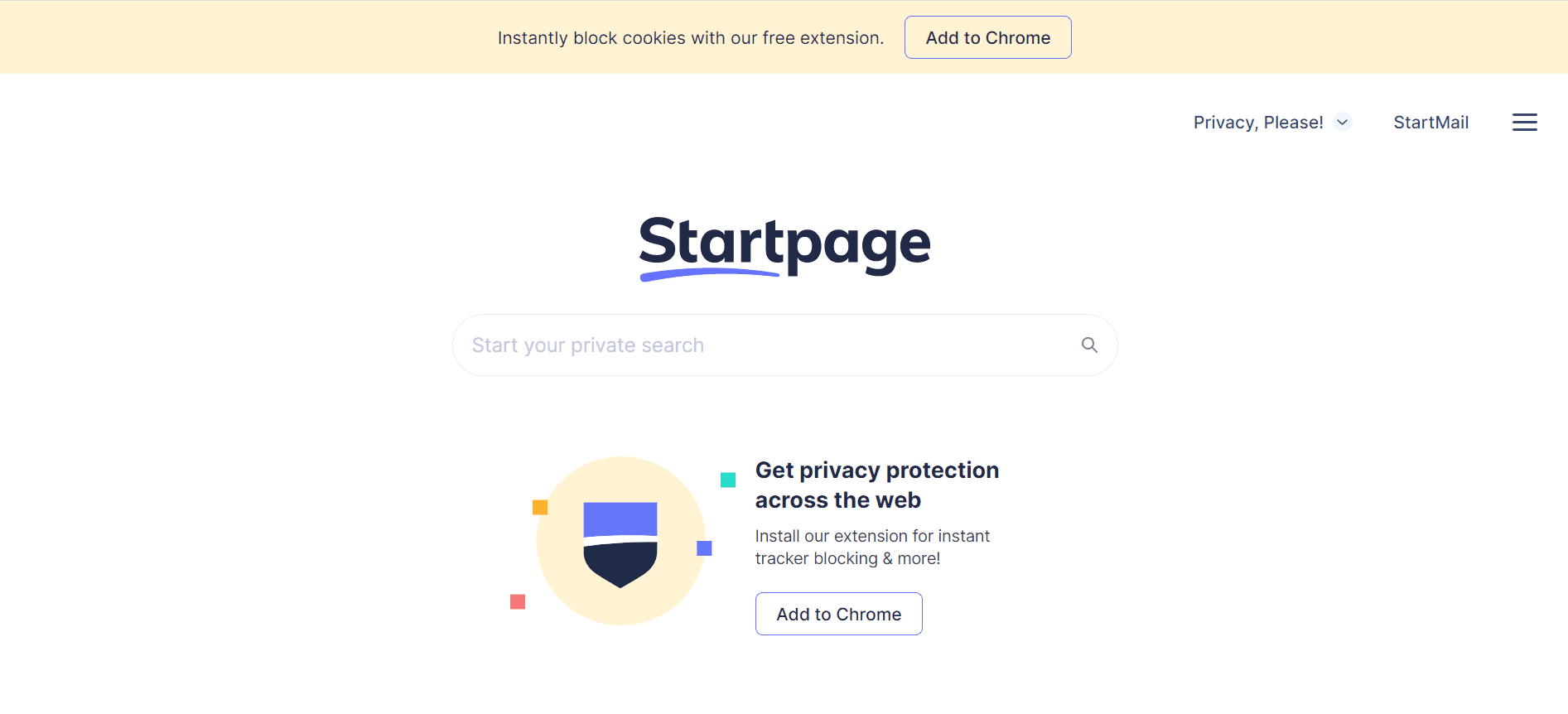The image size is (1568, 714).
Task: Click the Get privacy protection heading
Action: click(x=876, y=485)
